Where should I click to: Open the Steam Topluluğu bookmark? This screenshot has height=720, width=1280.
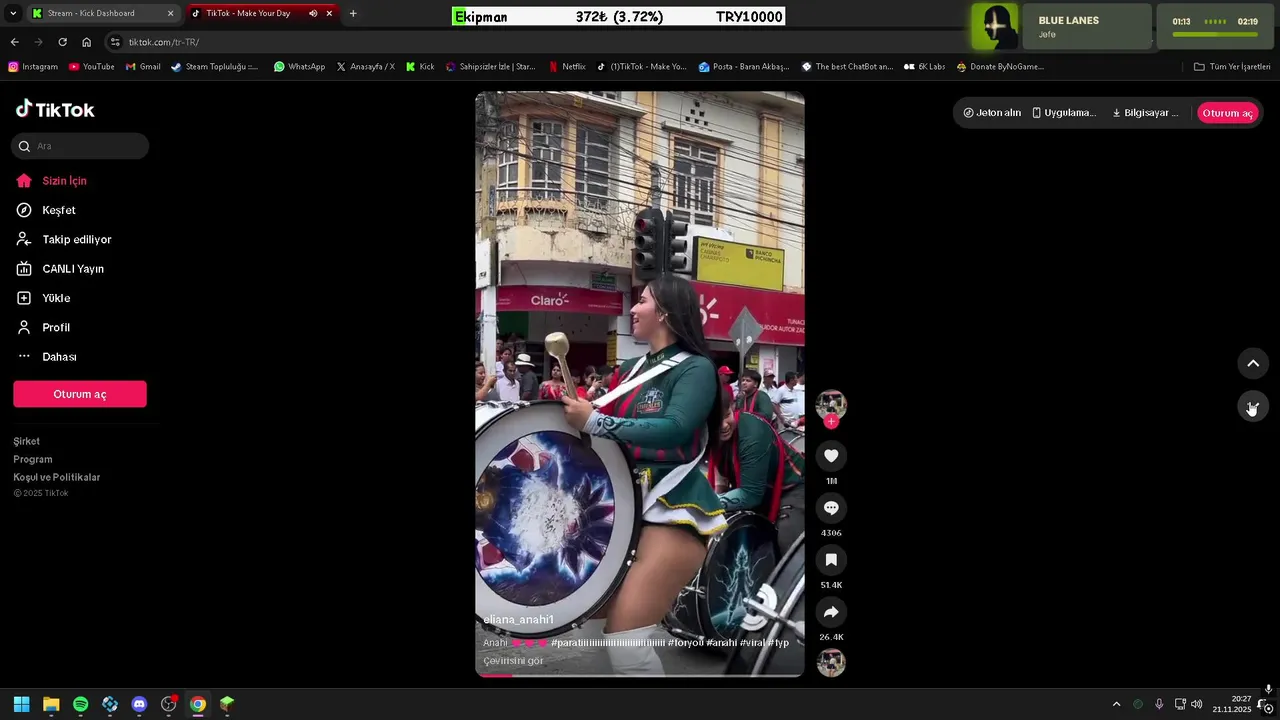click(214, 67)
